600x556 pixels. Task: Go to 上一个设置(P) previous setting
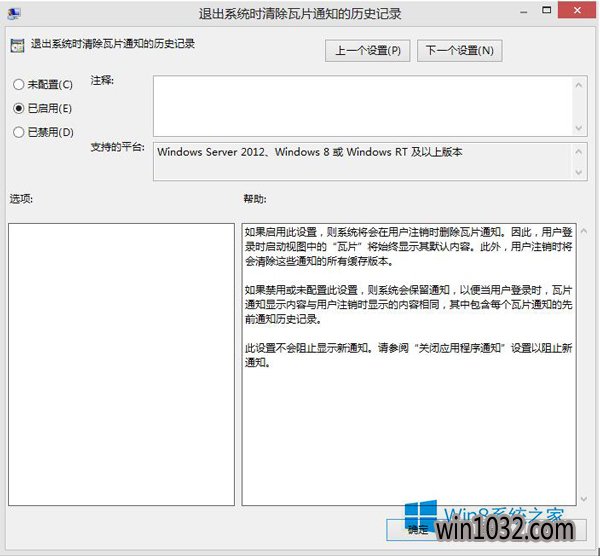(x=368, y=50)
